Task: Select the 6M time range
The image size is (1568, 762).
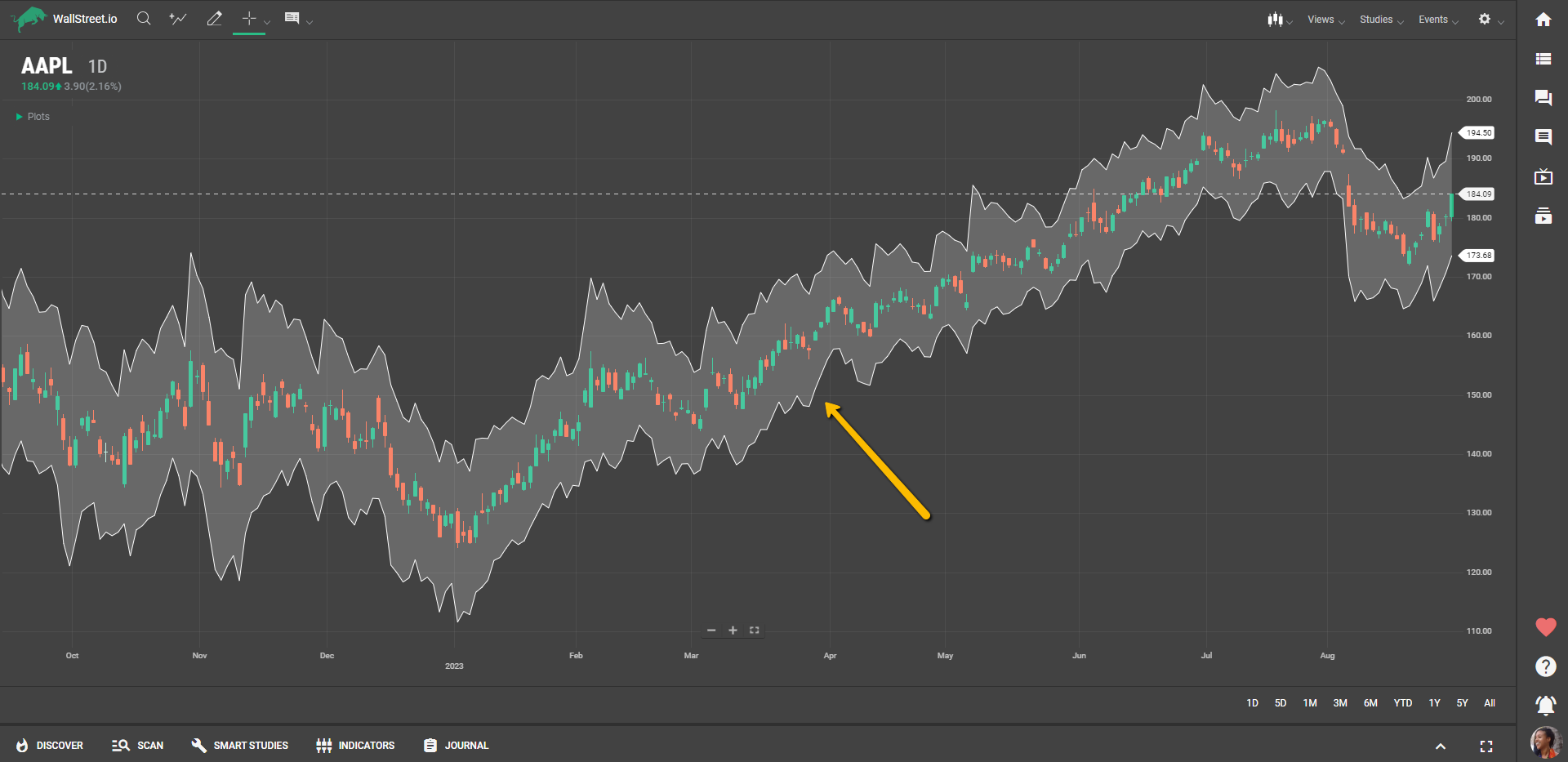Action: coord(1370,703)
